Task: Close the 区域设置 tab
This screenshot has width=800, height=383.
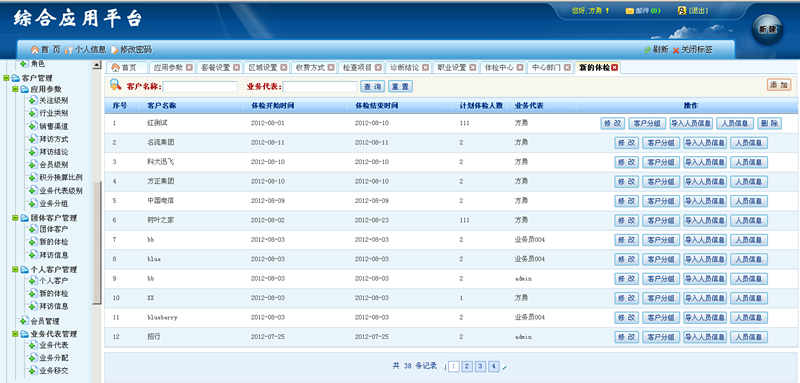Action: [x=284, y=67]
